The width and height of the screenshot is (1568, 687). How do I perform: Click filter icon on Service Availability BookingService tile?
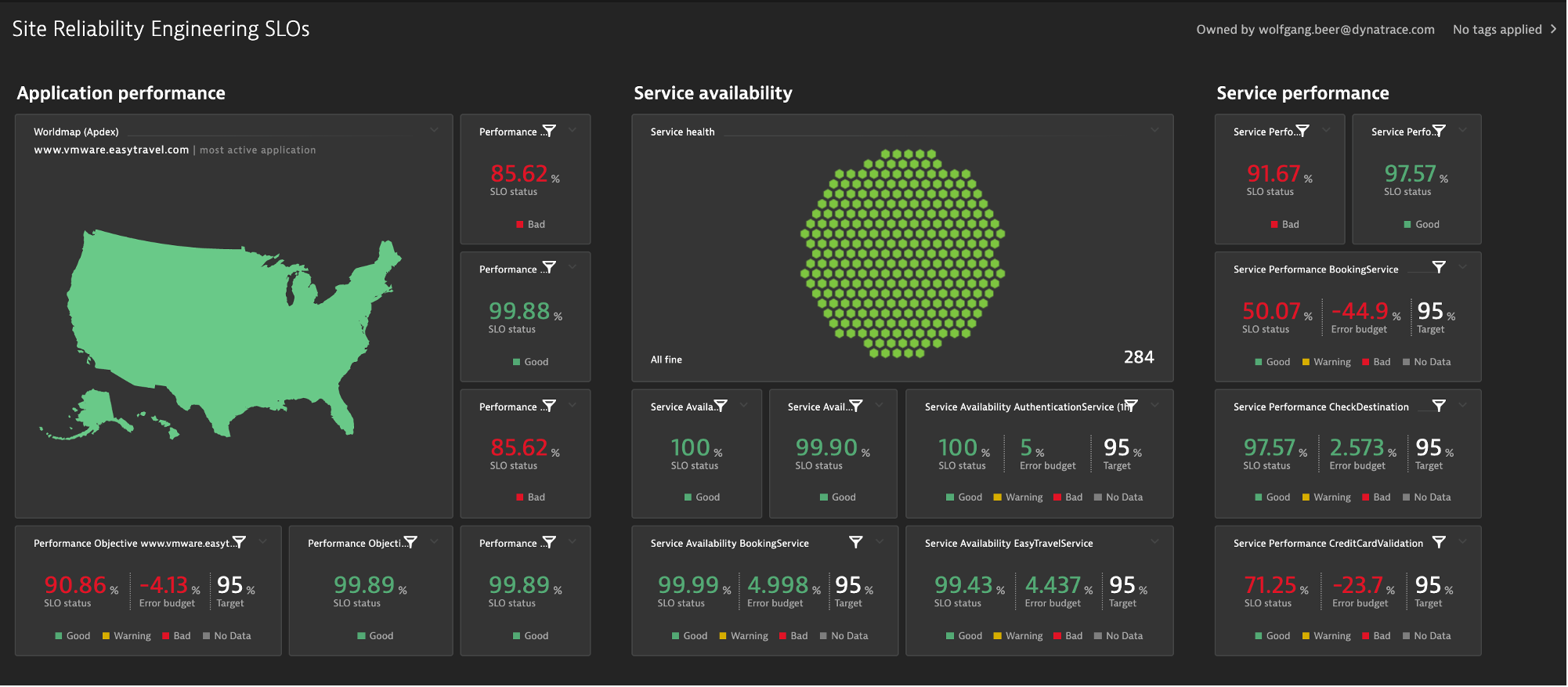pos(856,542)
